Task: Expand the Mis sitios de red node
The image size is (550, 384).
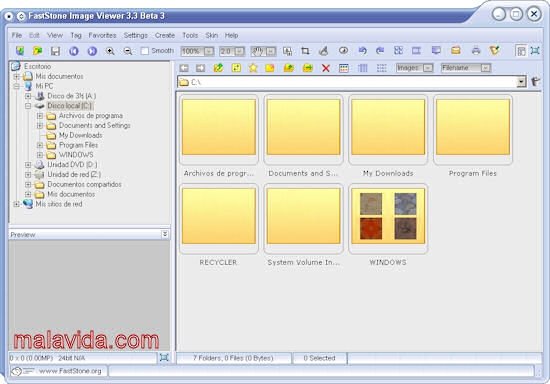Action: click(16, 204)
